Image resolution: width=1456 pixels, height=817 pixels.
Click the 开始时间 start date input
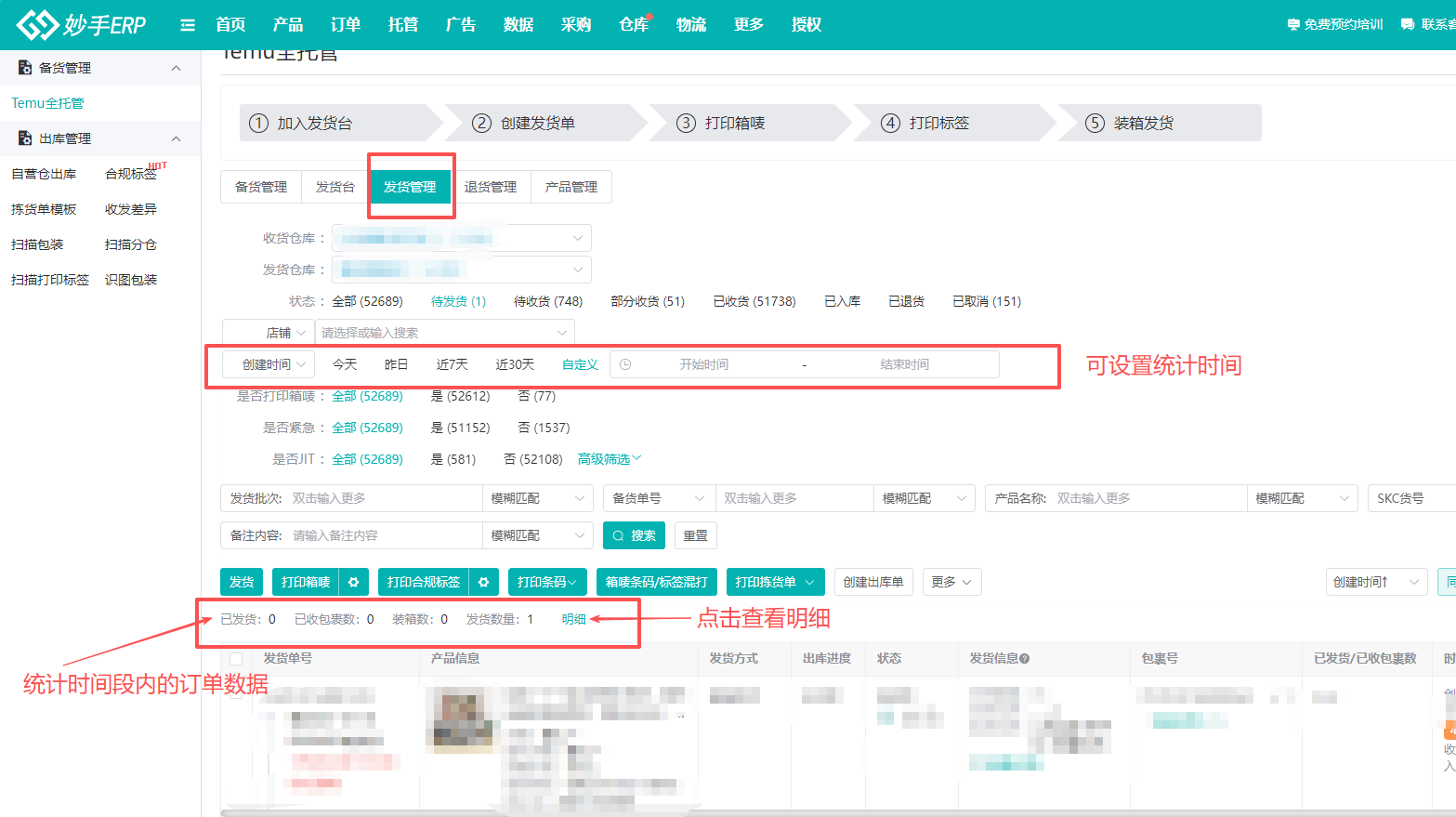click(x=703, y=364)
